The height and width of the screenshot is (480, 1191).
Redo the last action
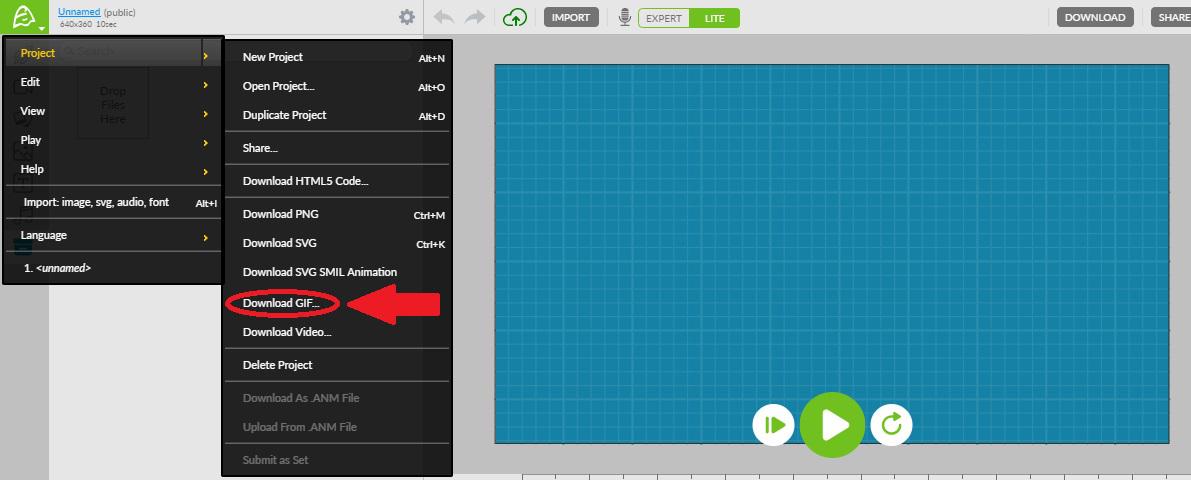475,17
